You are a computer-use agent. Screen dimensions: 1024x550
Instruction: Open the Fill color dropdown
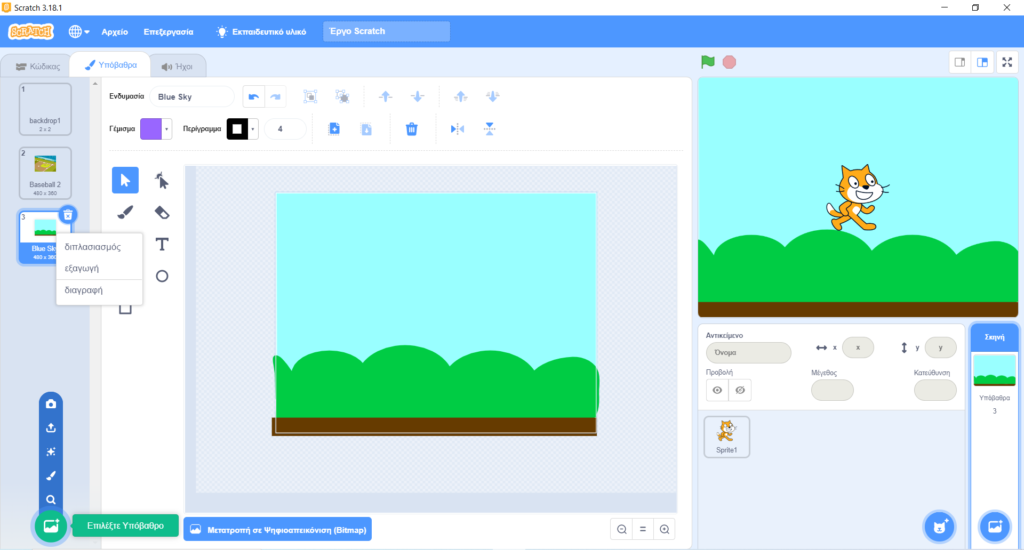tap(167, 129)
